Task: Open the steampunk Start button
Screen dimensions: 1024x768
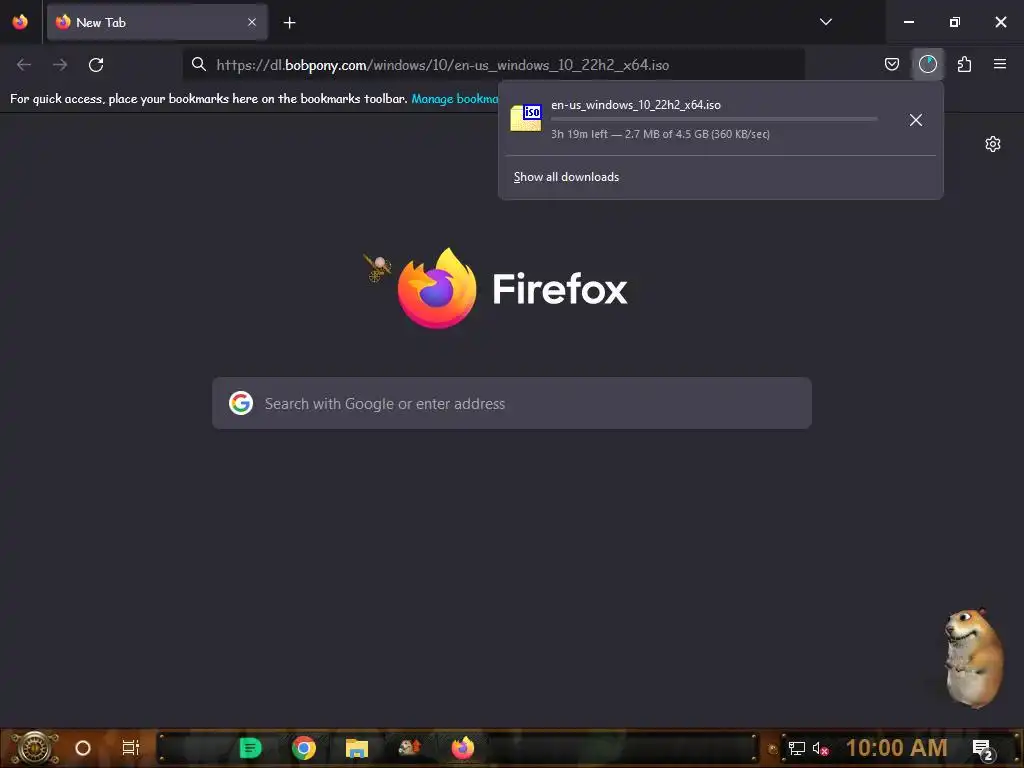Action: tap(34, 748)
